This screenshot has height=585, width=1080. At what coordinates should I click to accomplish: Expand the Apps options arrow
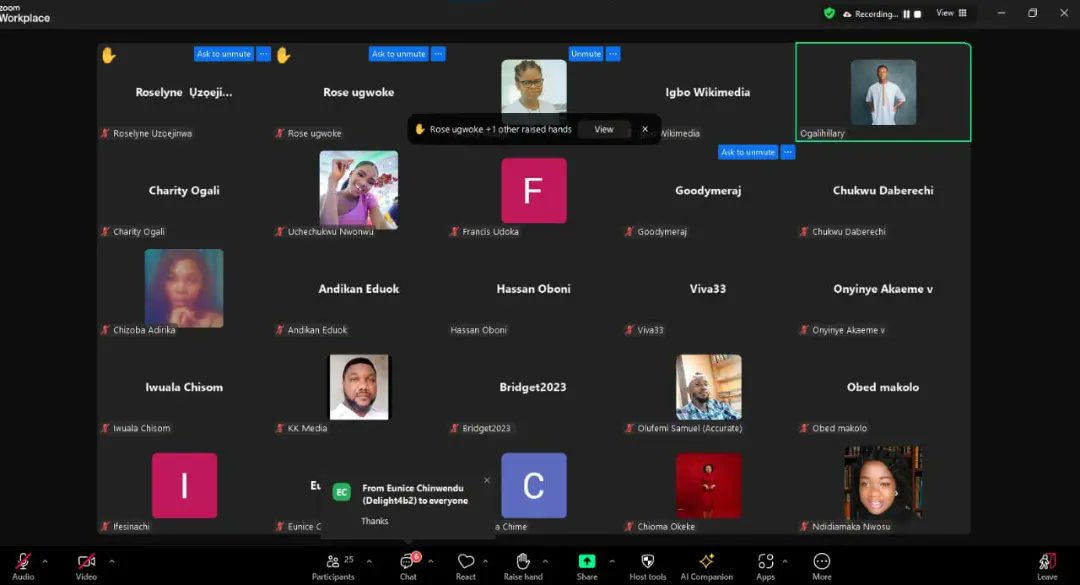point(785,561)
